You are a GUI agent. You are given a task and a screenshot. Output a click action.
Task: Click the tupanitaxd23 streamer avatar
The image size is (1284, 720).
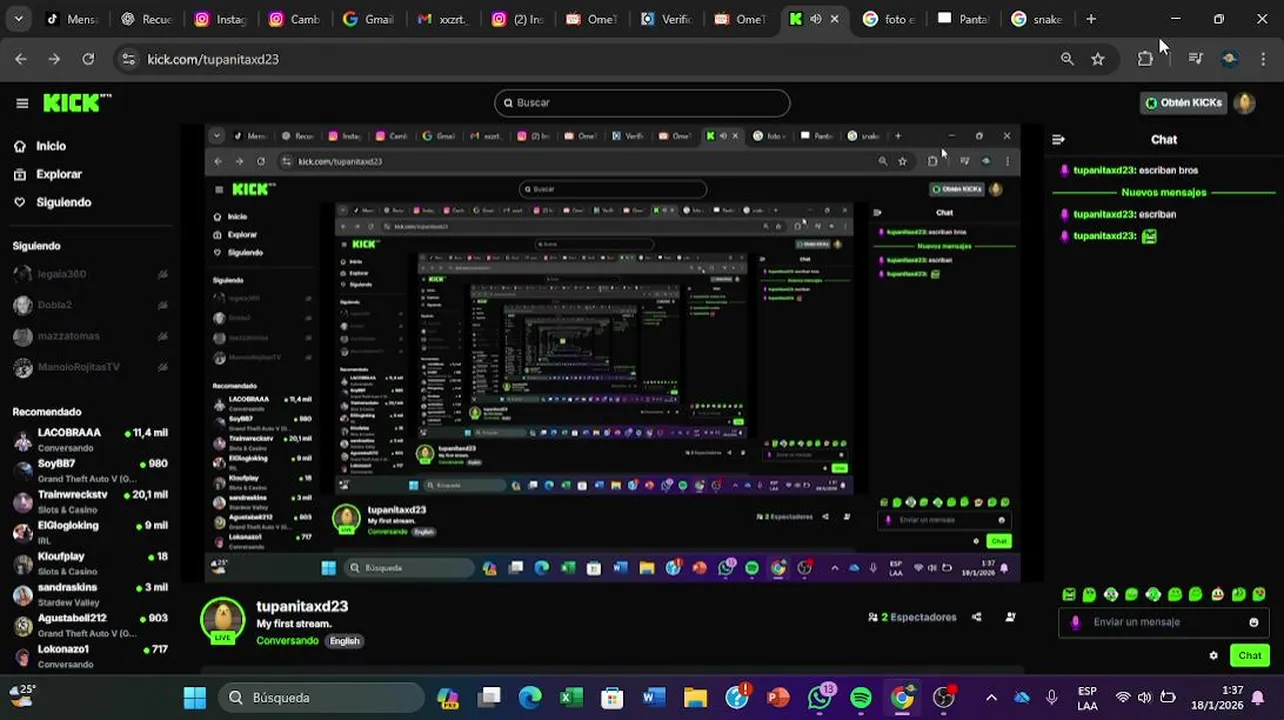coord(222,620)
